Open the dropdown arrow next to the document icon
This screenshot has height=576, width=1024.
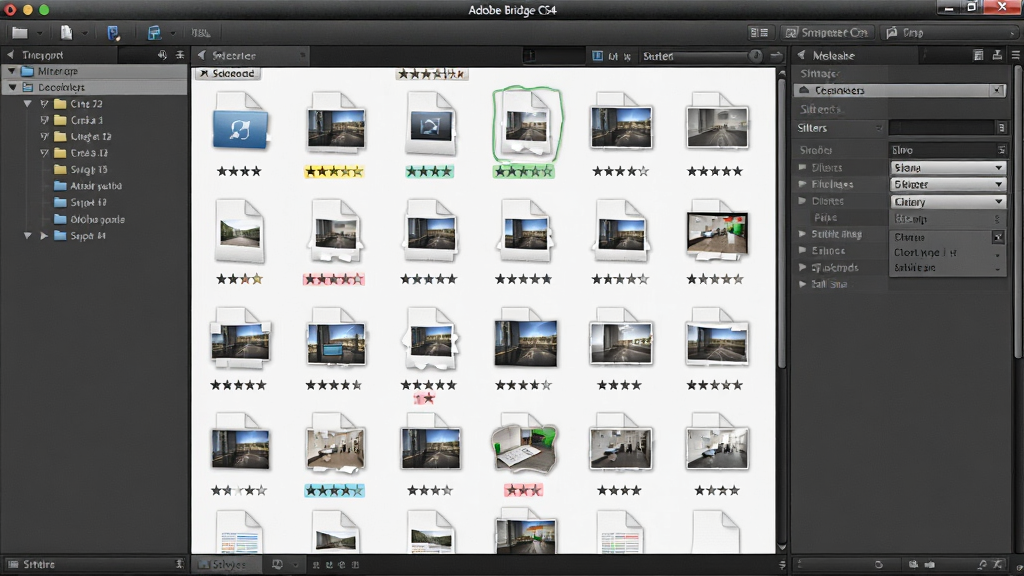click(84, 33)
